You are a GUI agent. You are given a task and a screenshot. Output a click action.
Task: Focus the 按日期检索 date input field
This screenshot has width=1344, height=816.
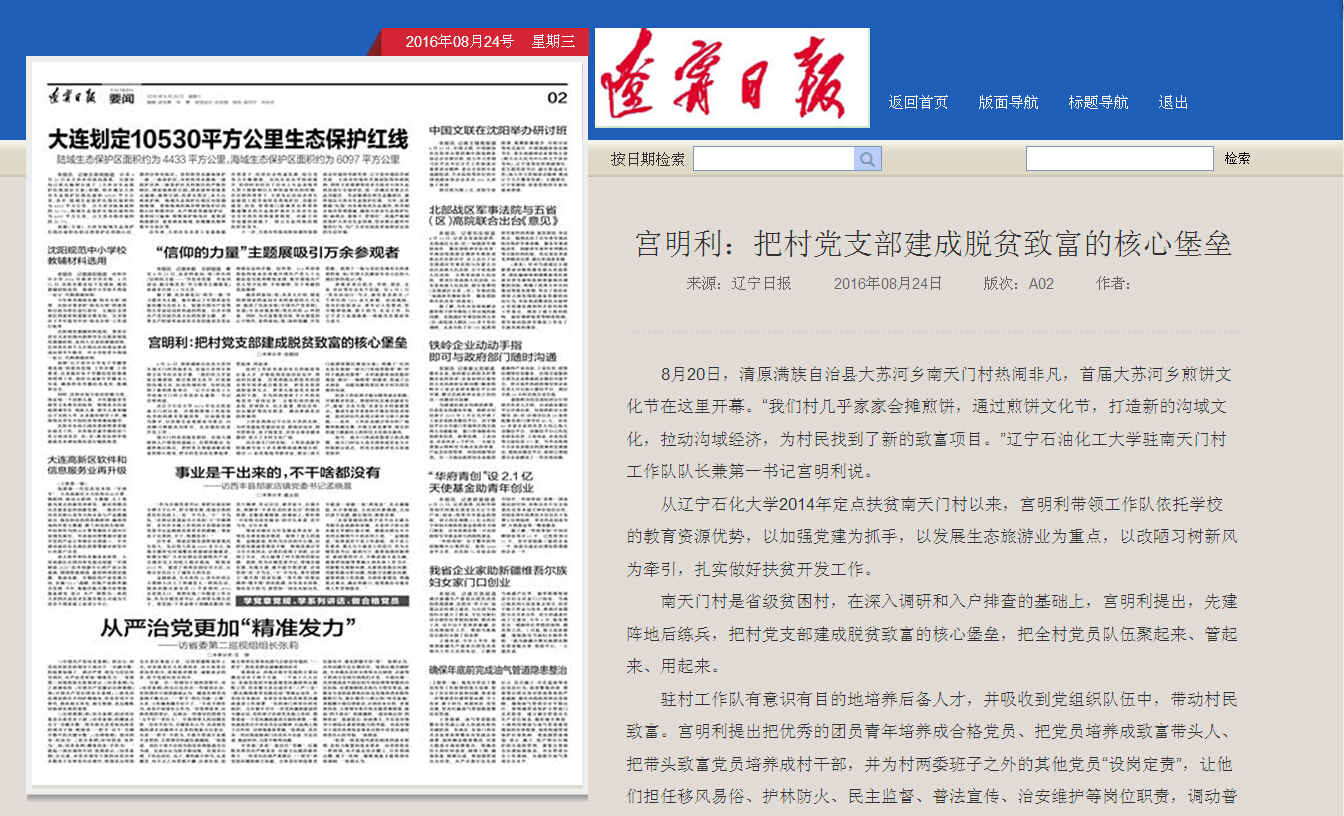pos(774,159)
